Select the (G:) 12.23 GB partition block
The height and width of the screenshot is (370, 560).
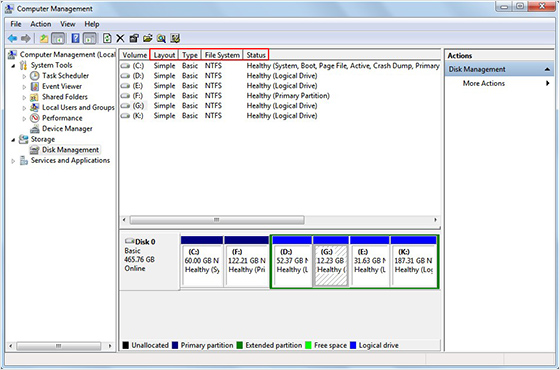331,261
